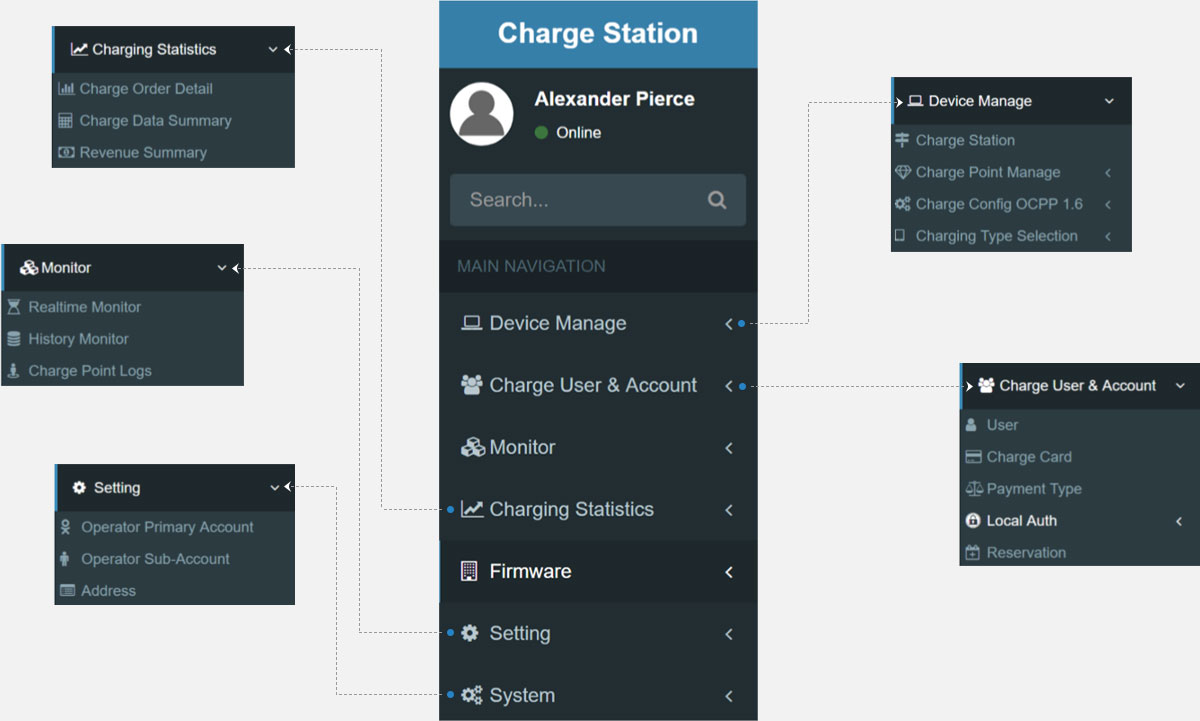Click the search magnifier icon
The height and width of the screenshot is (721, 1200).
tap(717, 200)
